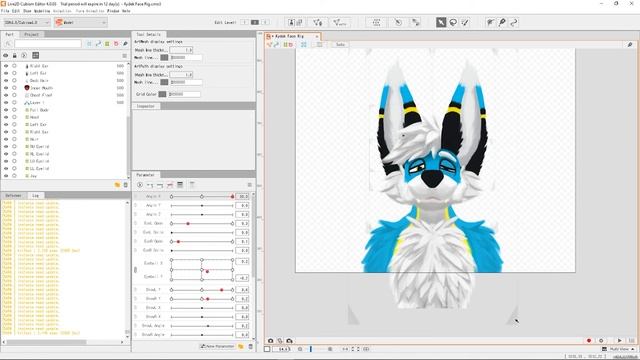This screenshot has height=360, width=640.
Task: Toggle checkbox left of canvas zoom field
Action: [267, 349]
